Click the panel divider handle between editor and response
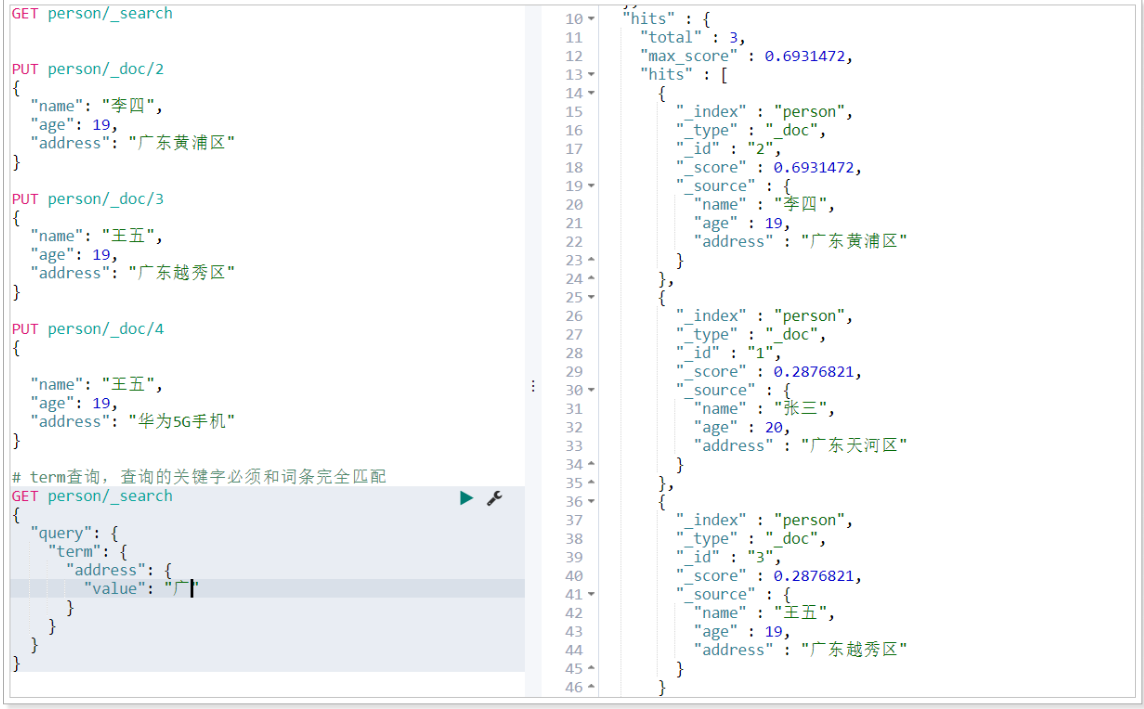The image size is (1144, 709). tap(533, 386)
